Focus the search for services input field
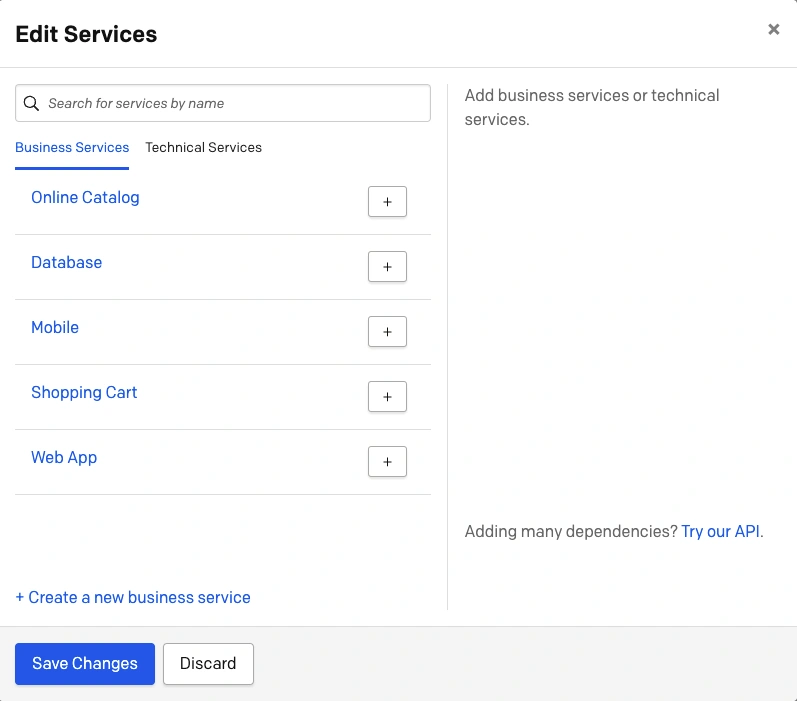This screenshot has height=701, width=797. 235,103
